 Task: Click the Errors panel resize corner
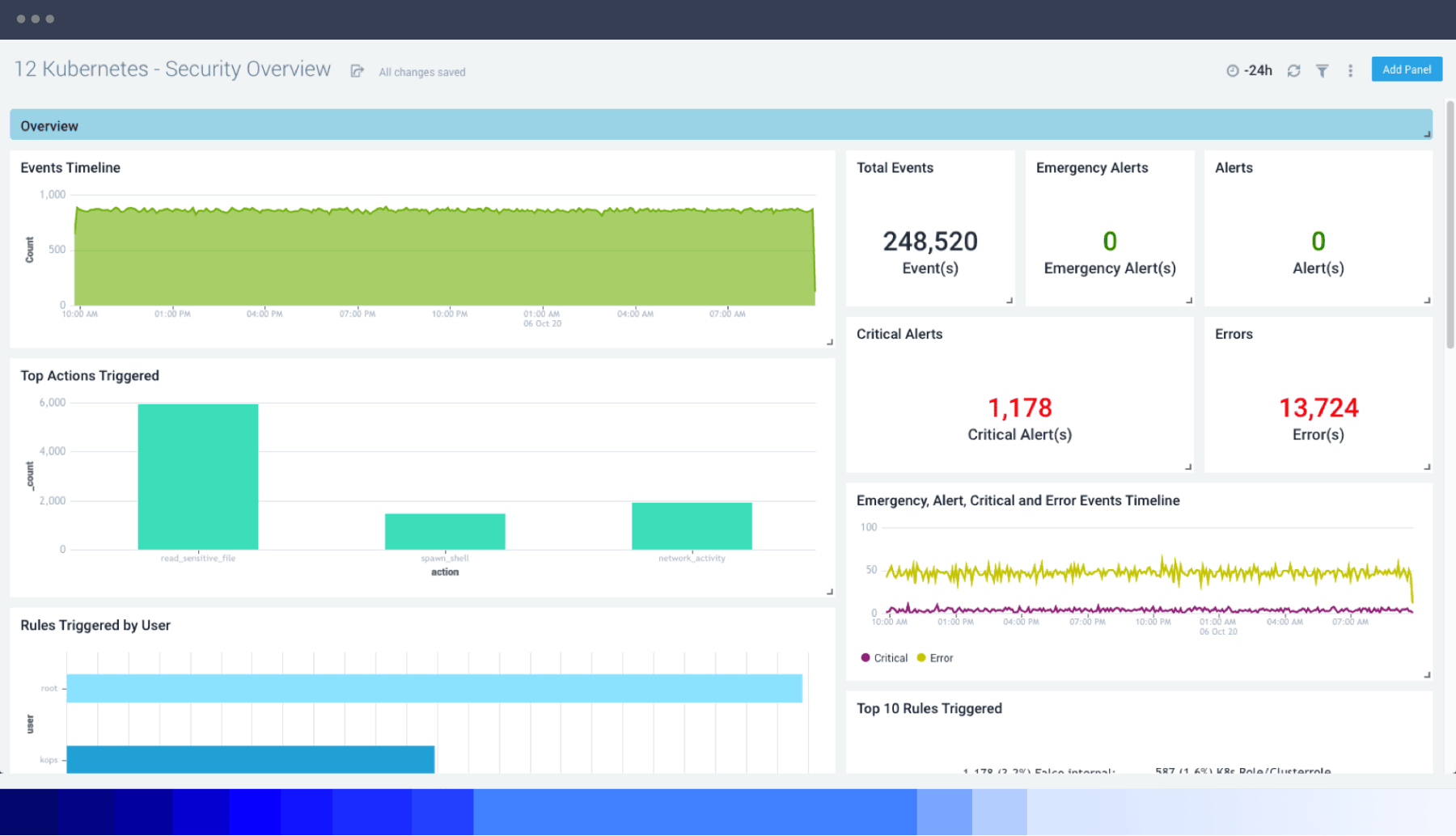[1427, 467]
